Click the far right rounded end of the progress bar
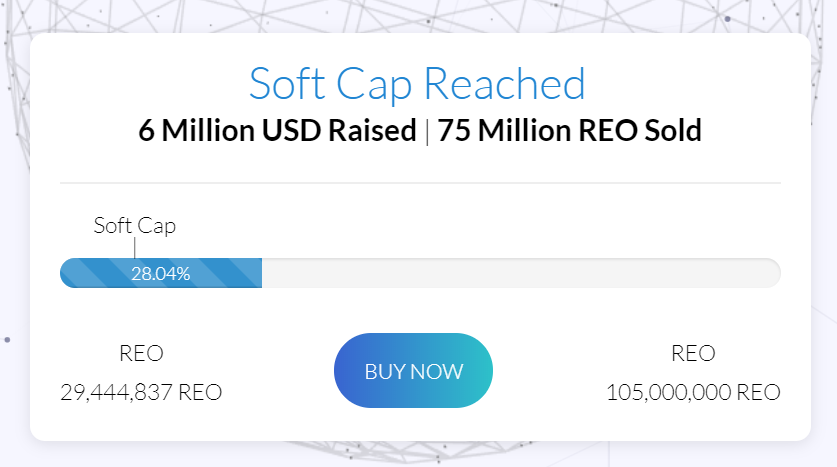The image size is (837, 467). (773, 273)
